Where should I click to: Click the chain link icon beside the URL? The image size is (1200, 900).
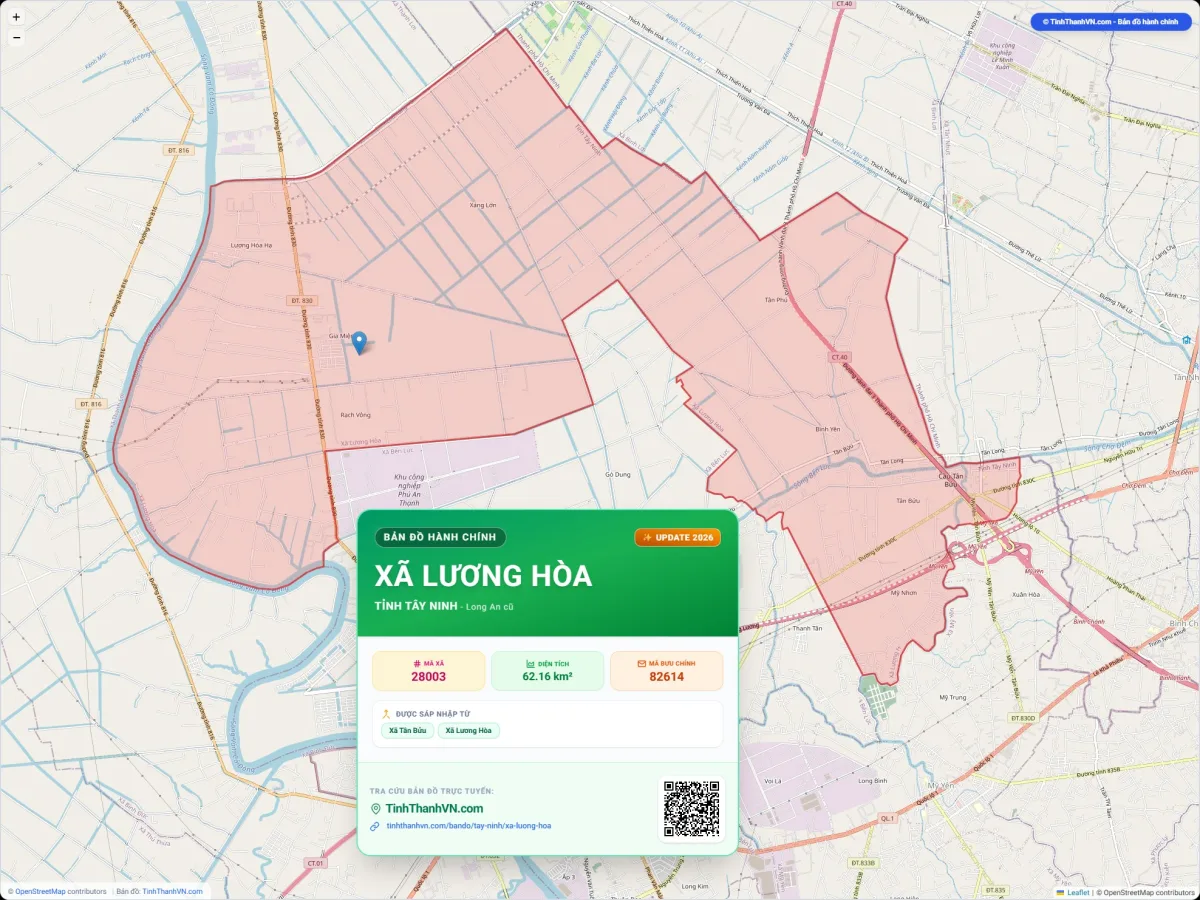[375, 826]
